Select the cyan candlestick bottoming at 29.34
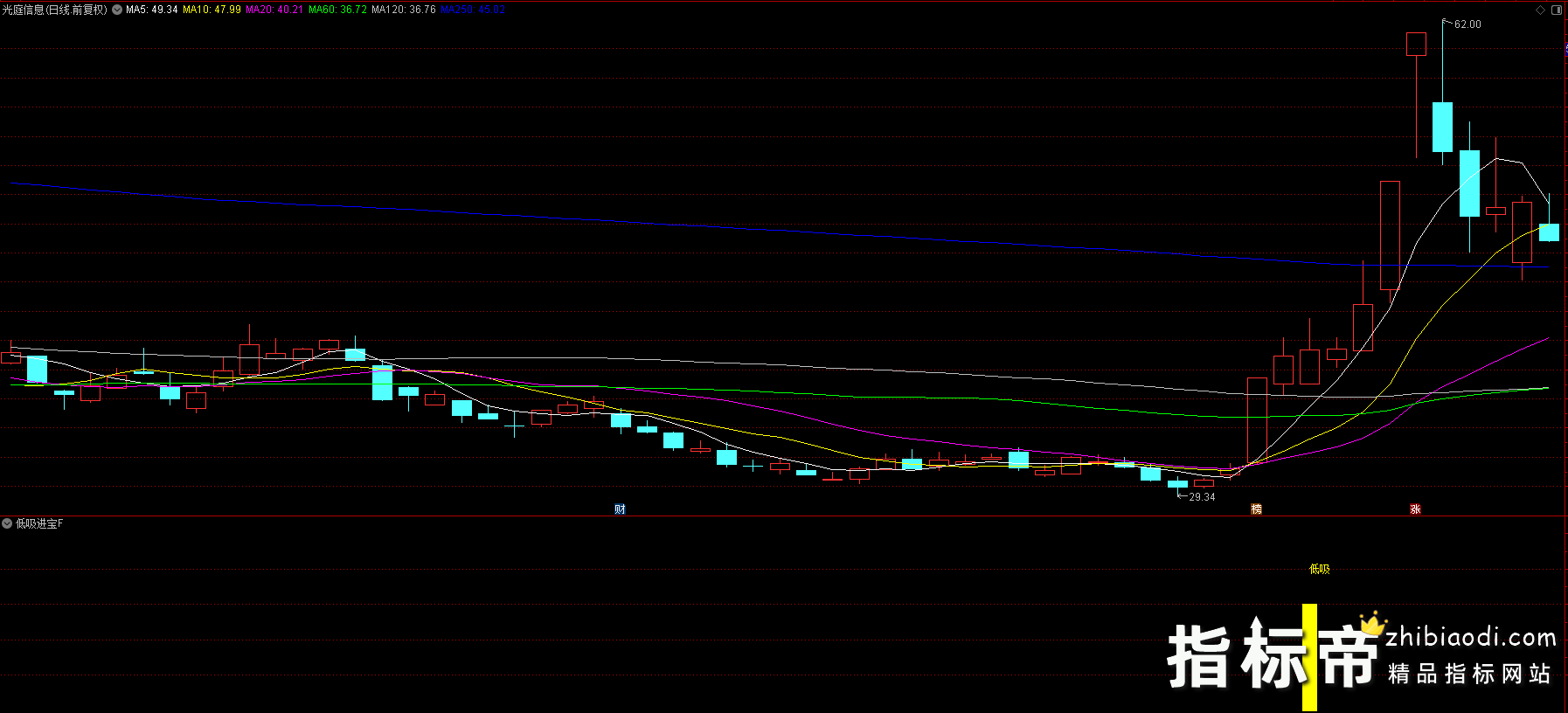Image resolution: width=1568 pixels, height=713 pixels. [x=1178, y=484]
